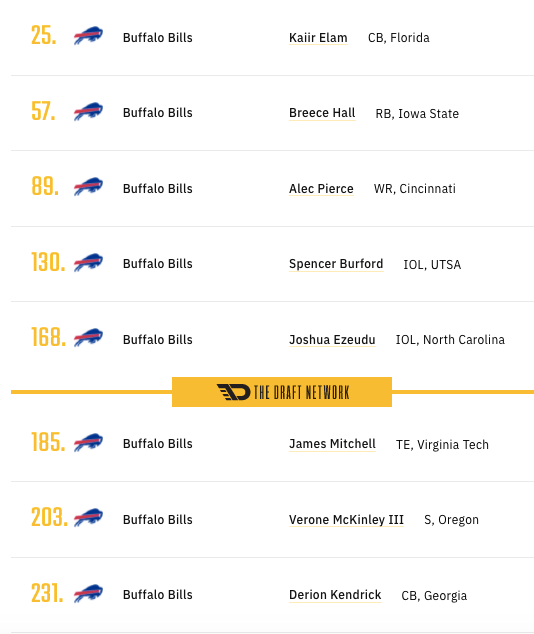534x634 pixels.
Task: Click the pick number 25
Action: pyautogui.click(x=44, y=36)
